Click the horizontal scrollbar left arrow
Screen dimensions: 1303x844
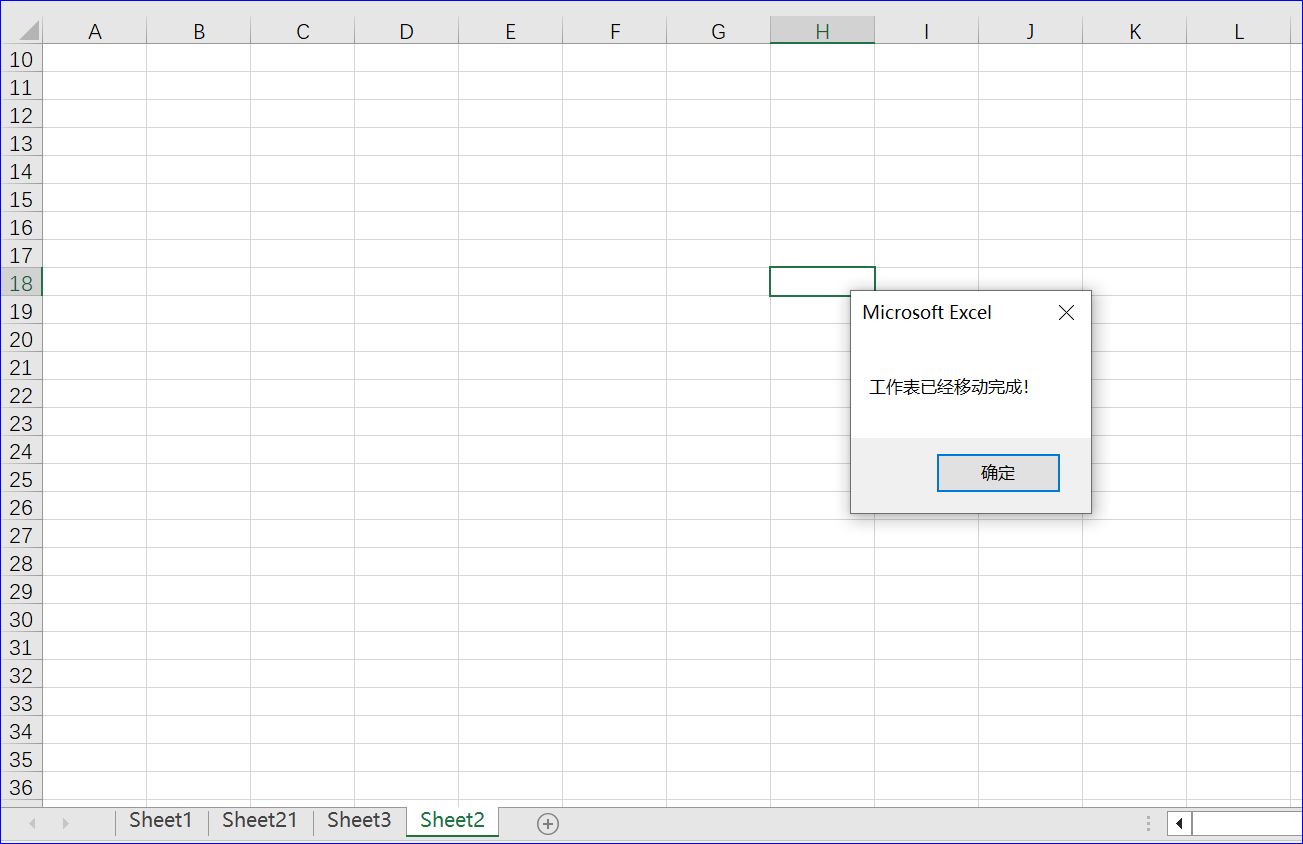pos(1179,824)
